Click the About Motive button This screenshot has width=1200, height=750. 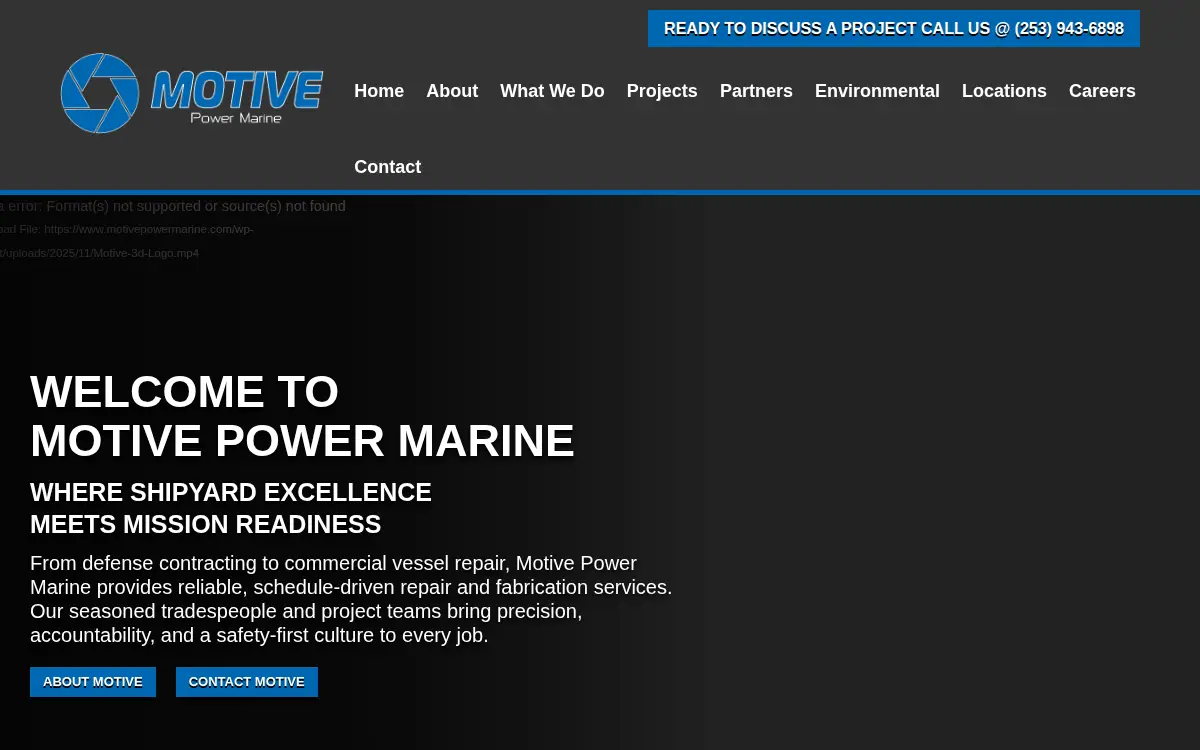93,682
